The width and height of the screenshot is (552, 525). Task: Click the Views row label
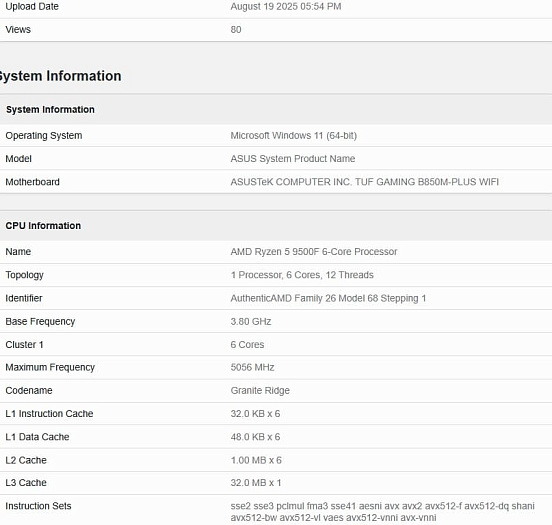coord(18,30)
